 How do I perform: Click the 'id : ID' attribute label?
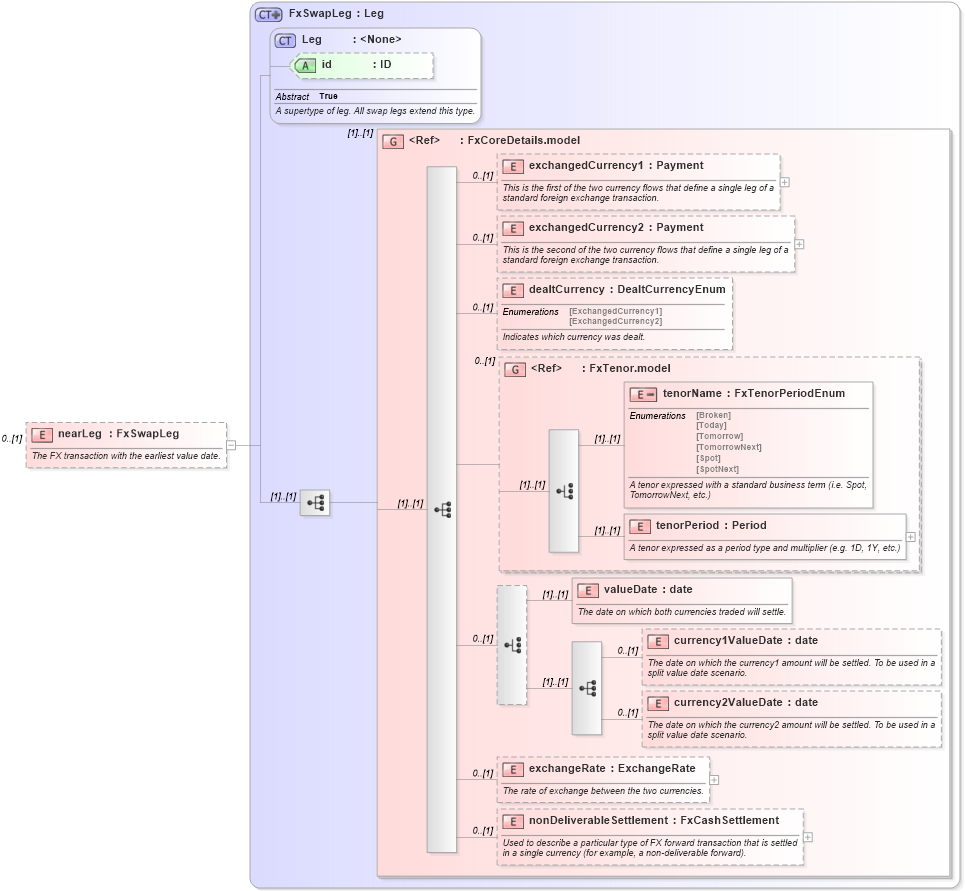click(356, 65)
